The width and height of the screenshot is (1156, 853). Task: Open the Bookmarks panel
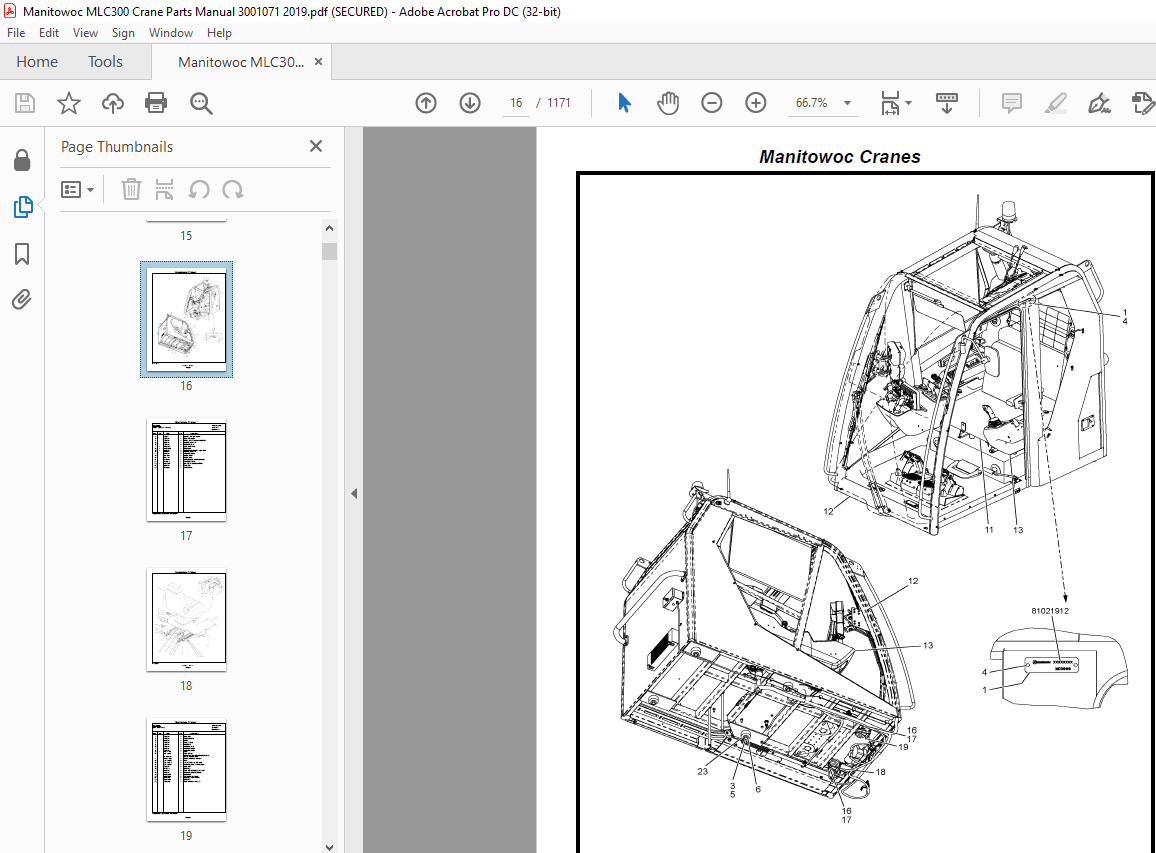[22, 254]
